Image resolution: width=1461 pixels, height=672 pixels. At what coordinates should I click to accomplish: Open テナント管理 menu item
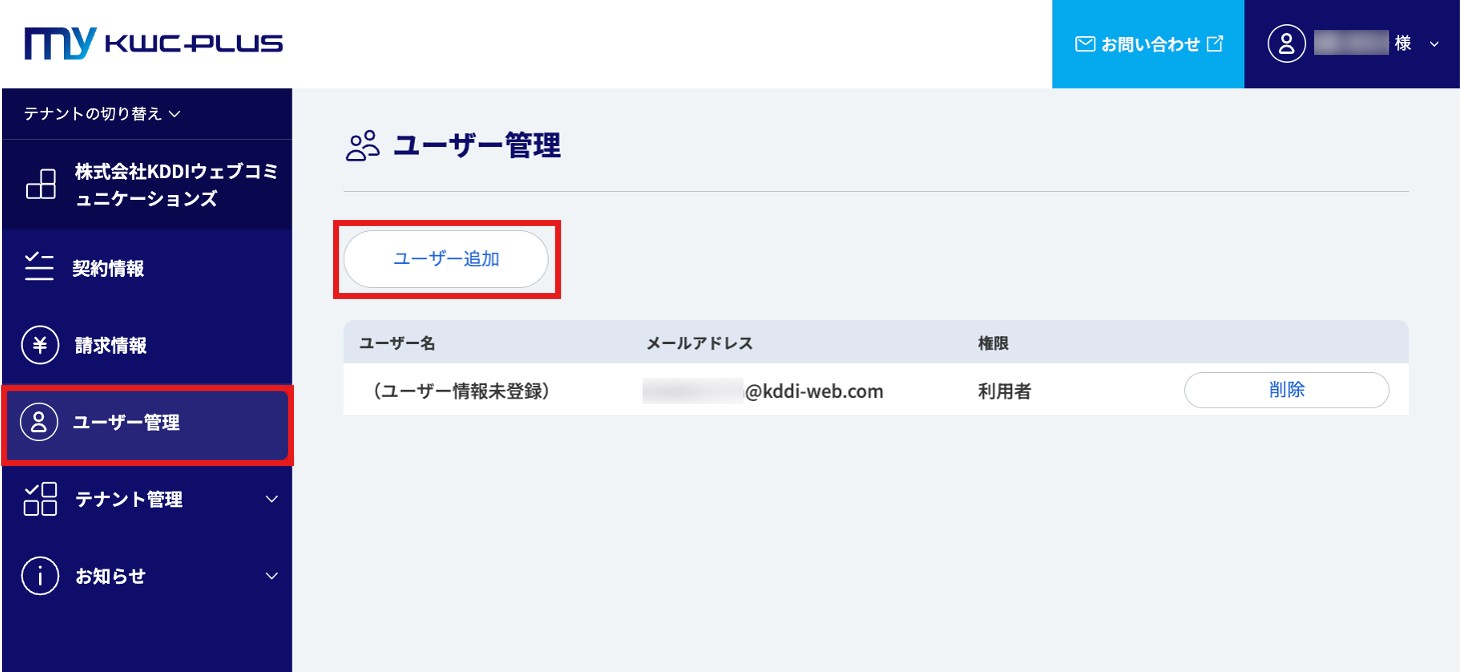pyautogui.click(x=146, y=499)
